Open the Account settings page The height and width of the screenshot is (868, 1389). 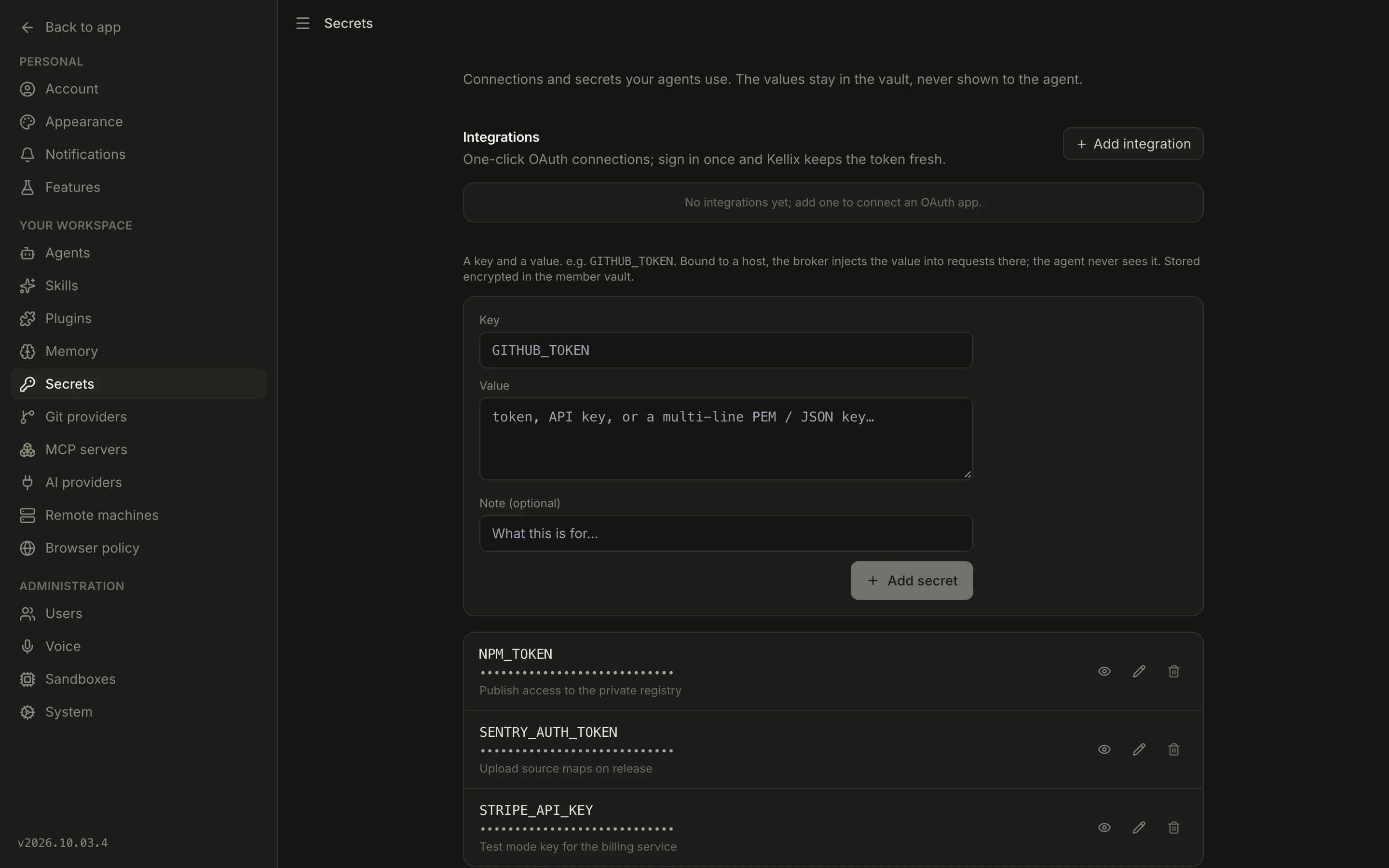click(x=138, y=89)
